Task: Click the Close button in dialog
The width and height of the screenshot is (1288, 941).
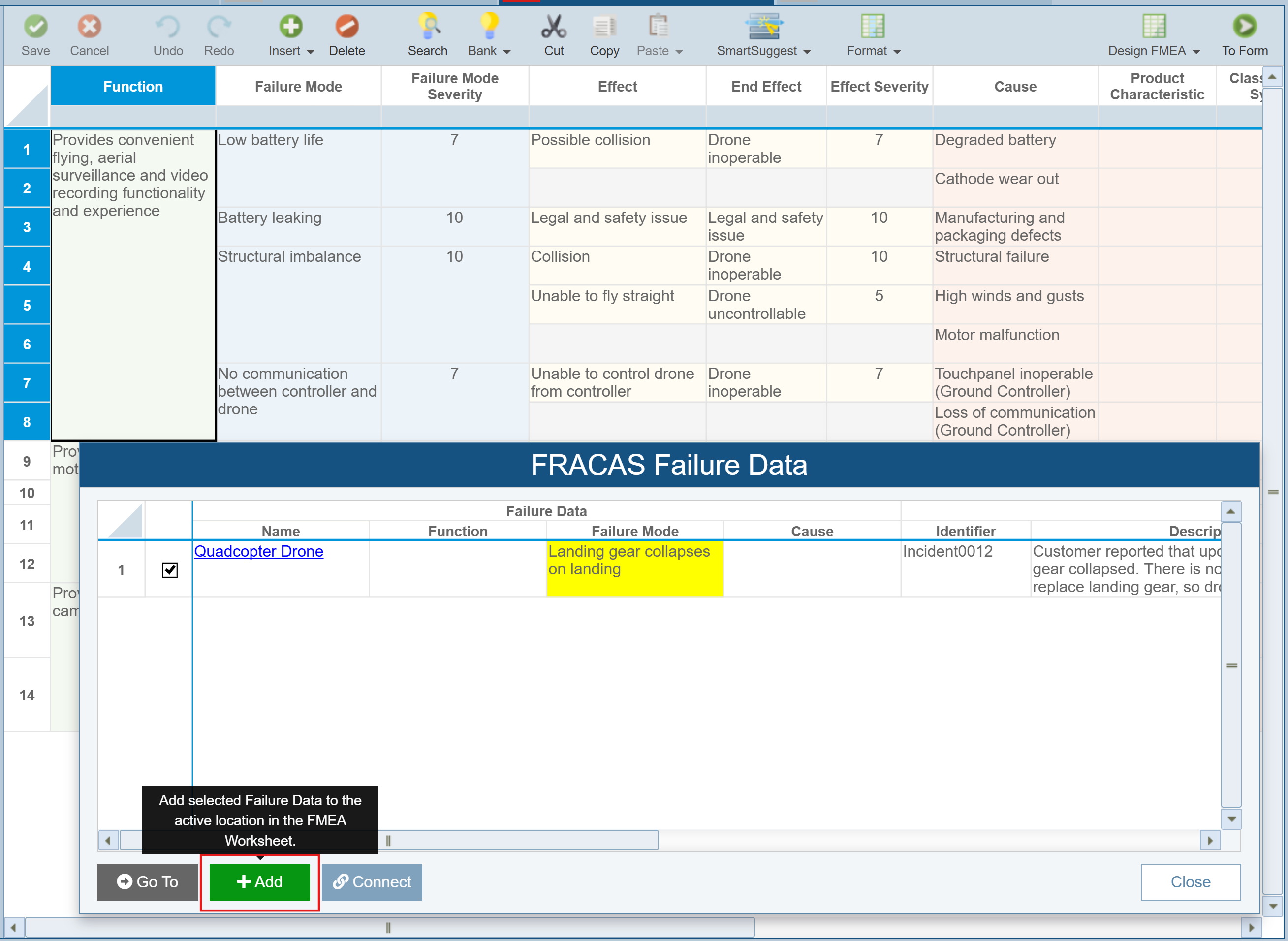Action: coord(1190,882)
